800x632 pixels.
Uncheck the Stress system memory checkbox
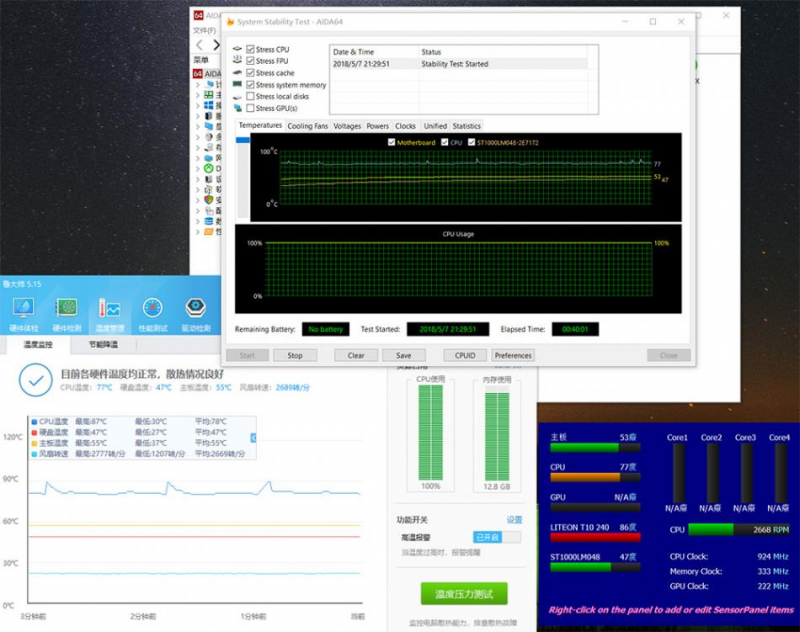[x=251, y=85]
